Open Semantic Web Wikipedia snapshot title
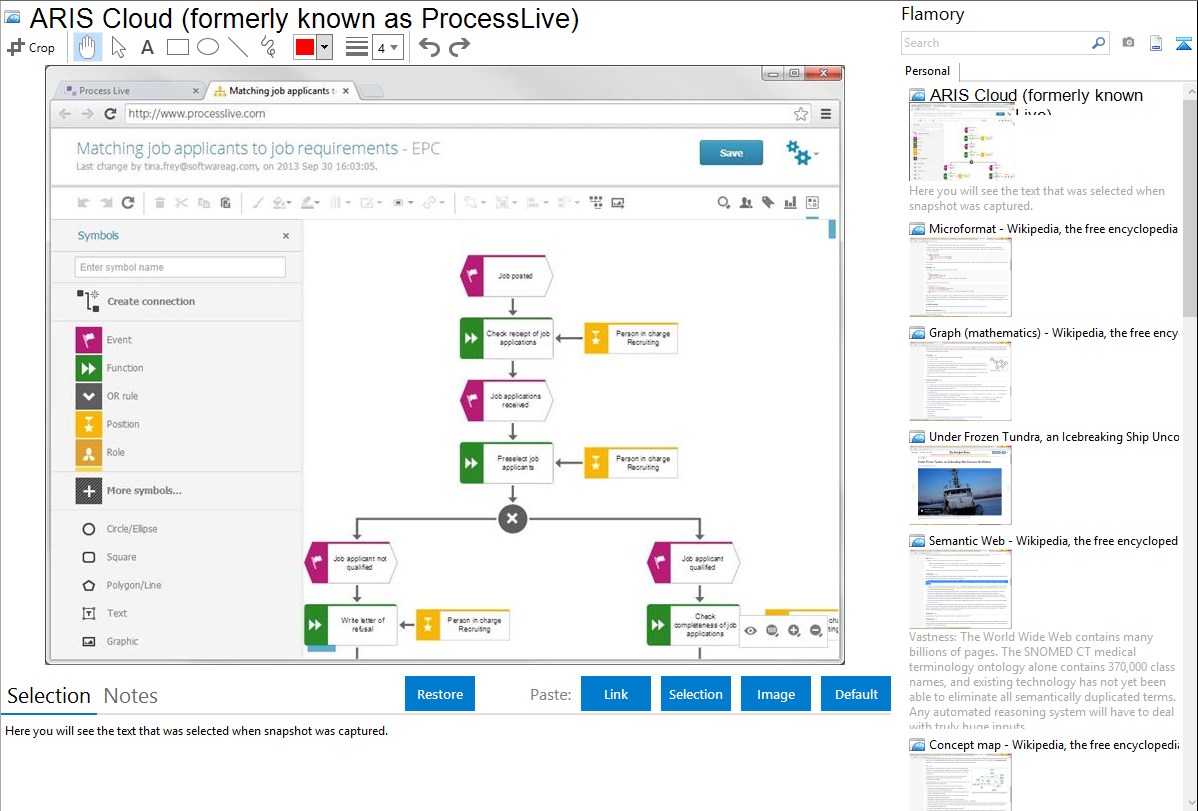The image size is (1198, 811). coord(1053,540)
